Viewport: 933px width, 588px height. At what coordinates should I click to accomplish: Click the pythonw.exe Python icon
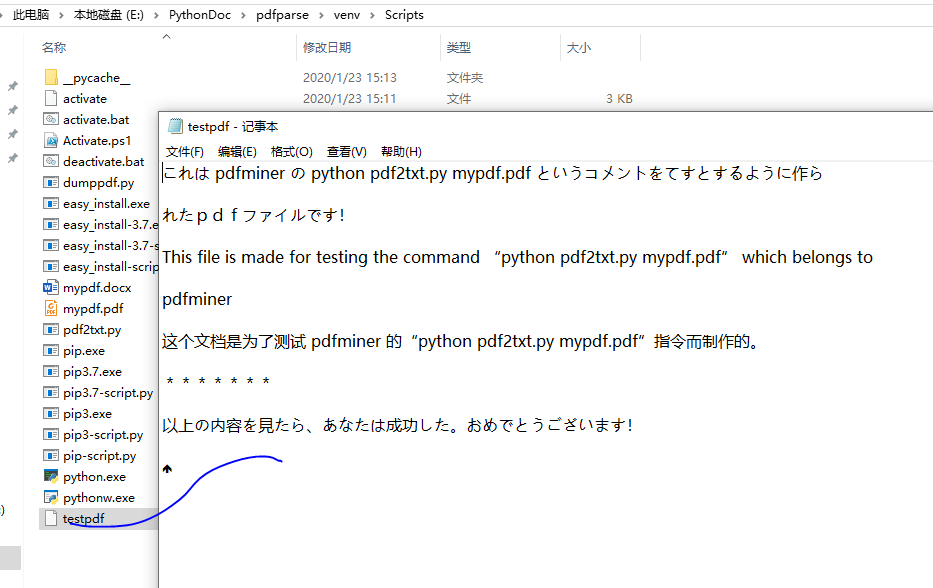pos(51,498)
